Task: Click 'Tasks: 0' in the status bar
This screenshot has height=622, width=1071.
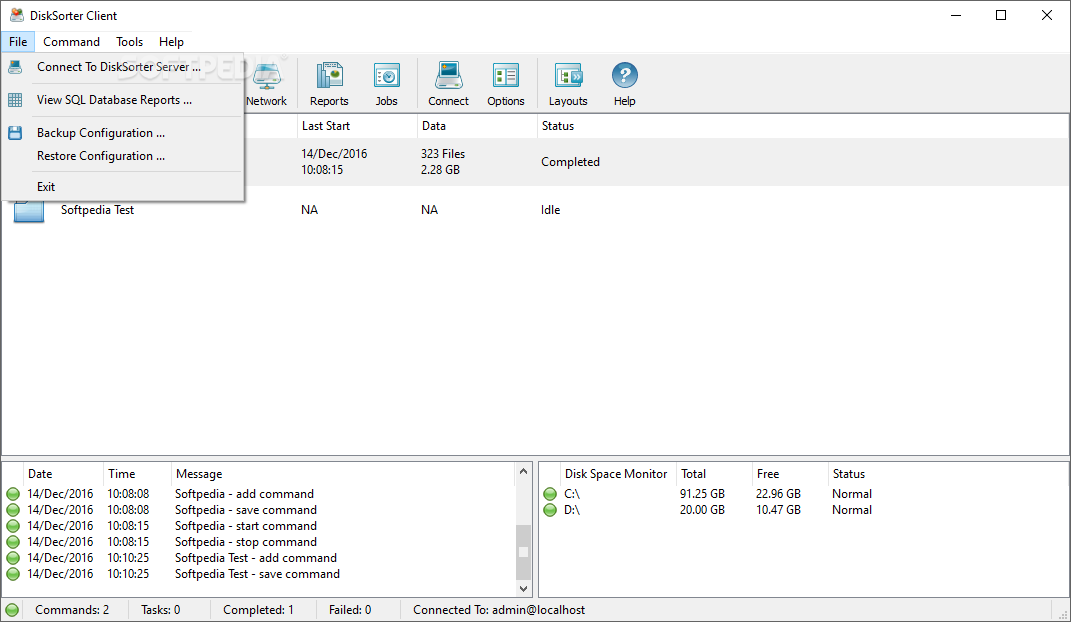Action: pos(161,610)
